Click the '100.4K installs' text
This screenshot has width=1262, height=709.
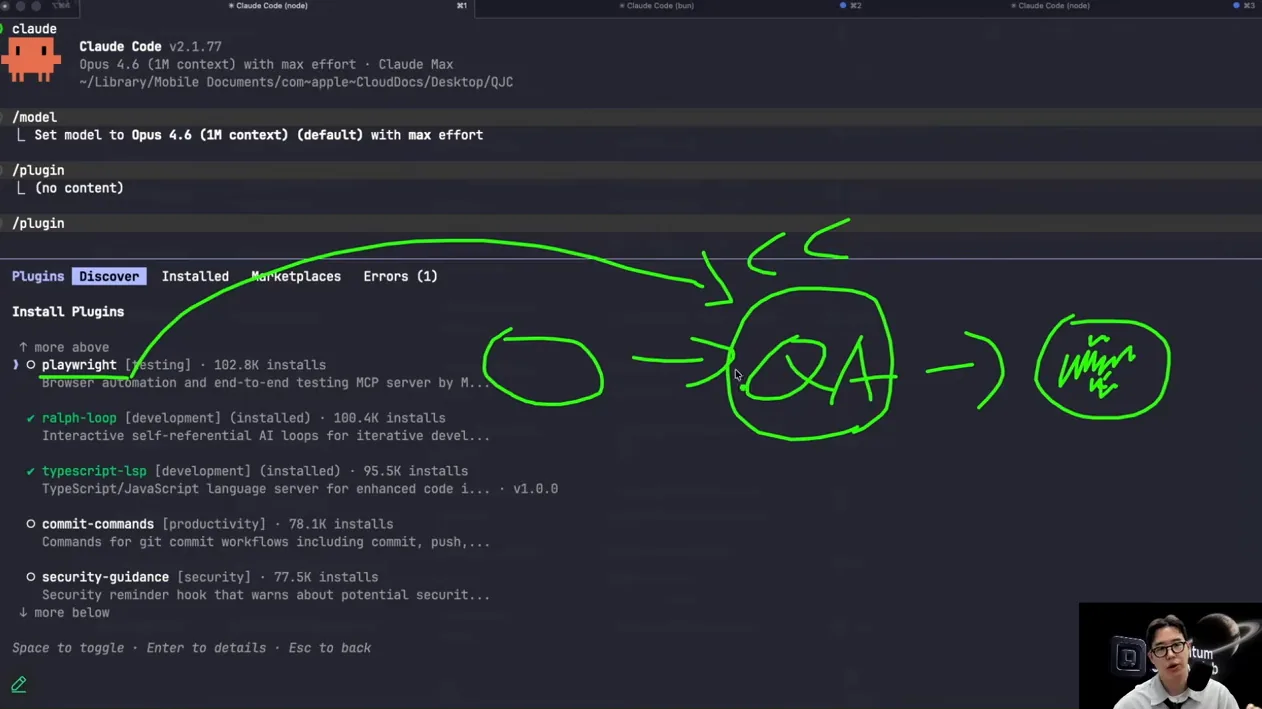[389, 418]
